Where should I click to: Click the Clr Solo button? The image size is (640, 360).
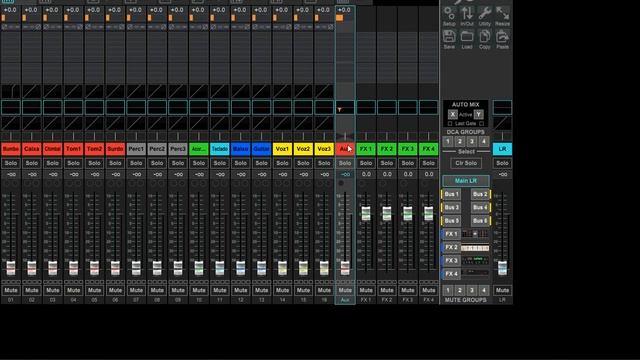click(466, 163)
